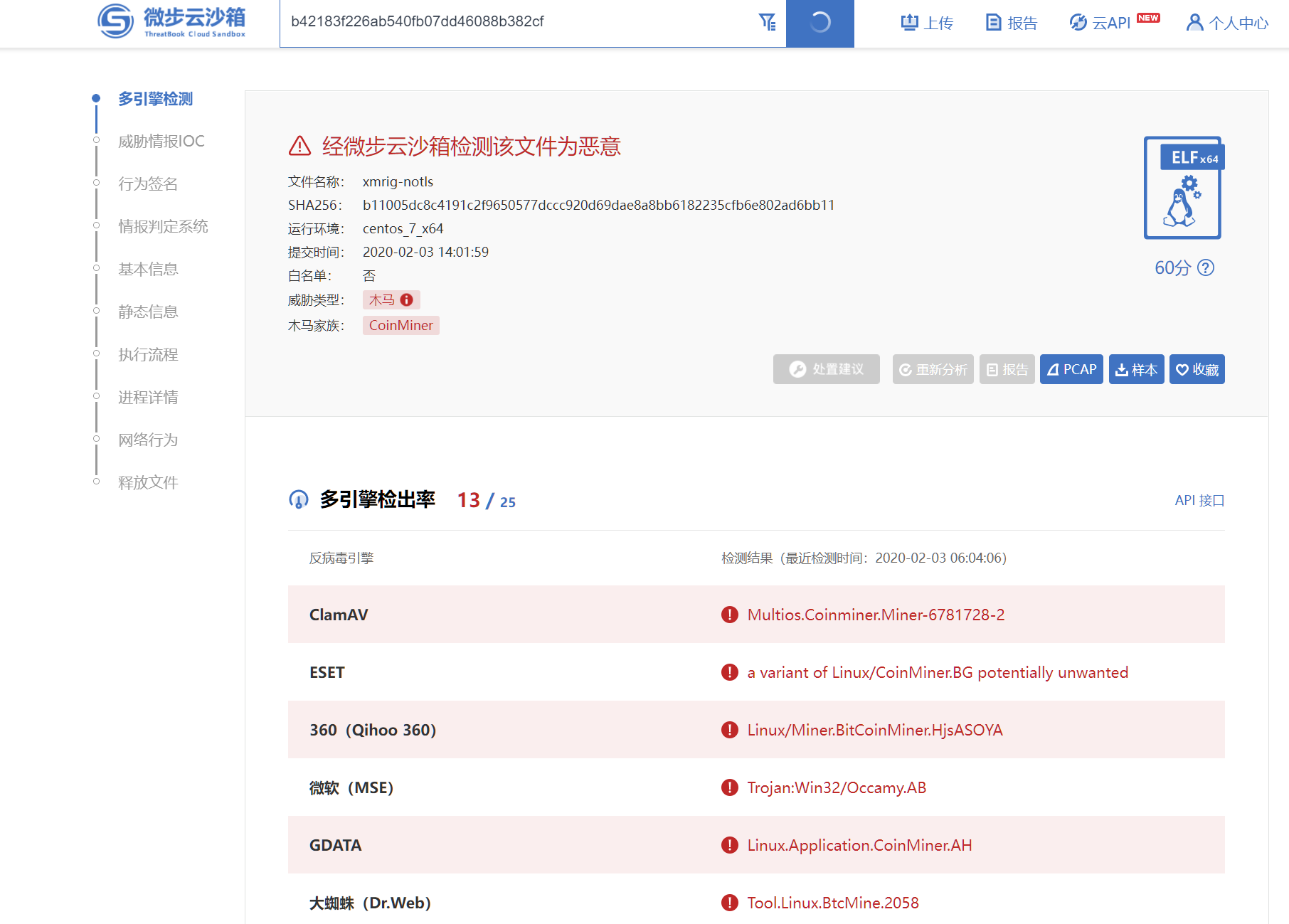This screenshot has width=1289, height=924.
Task: Click the Linux/Miner.BitCoinMiner.HjsASOYA result
Action: click(875, 730)
